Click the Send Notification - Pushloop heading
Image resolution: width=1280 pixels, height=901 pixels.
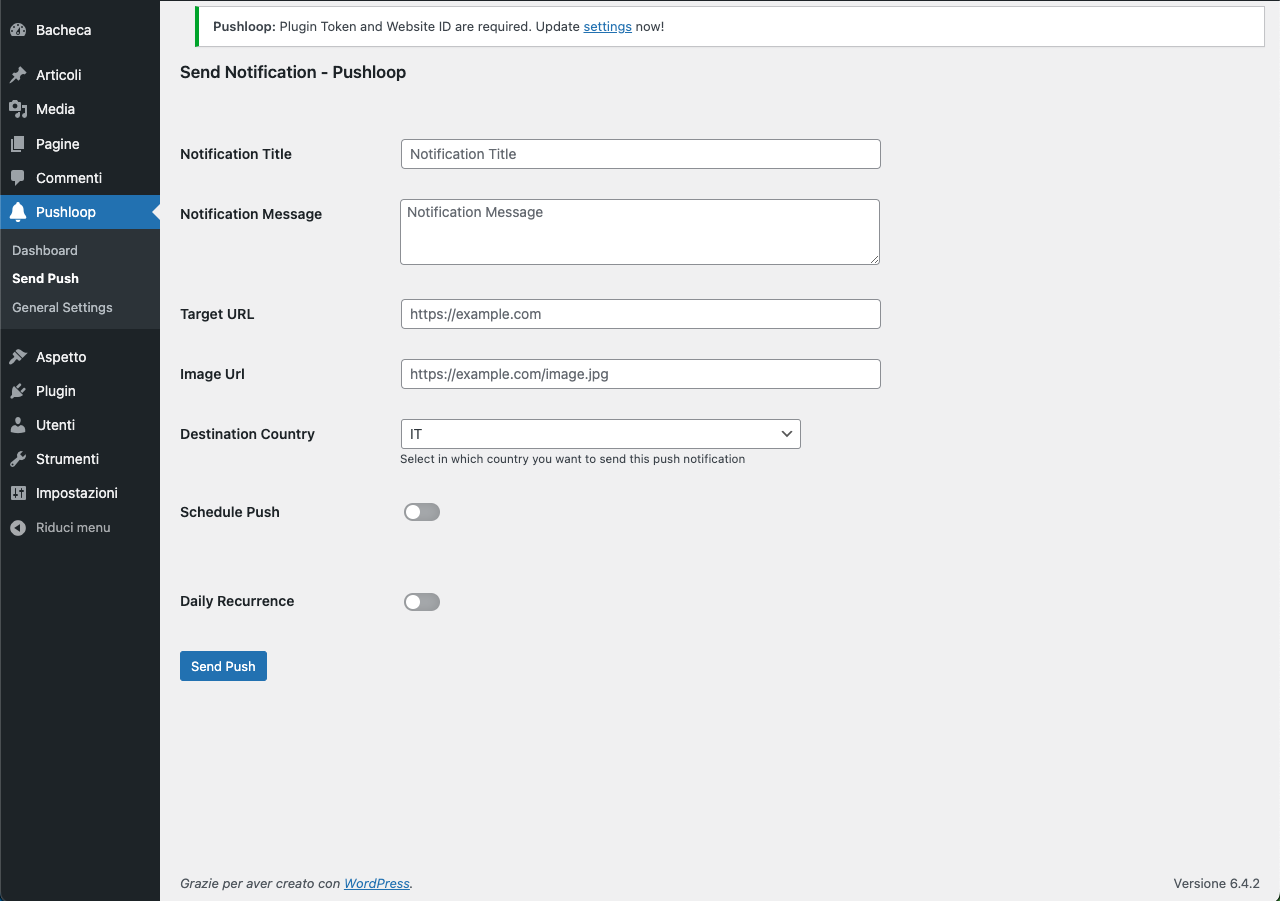[x=293, y=72]
